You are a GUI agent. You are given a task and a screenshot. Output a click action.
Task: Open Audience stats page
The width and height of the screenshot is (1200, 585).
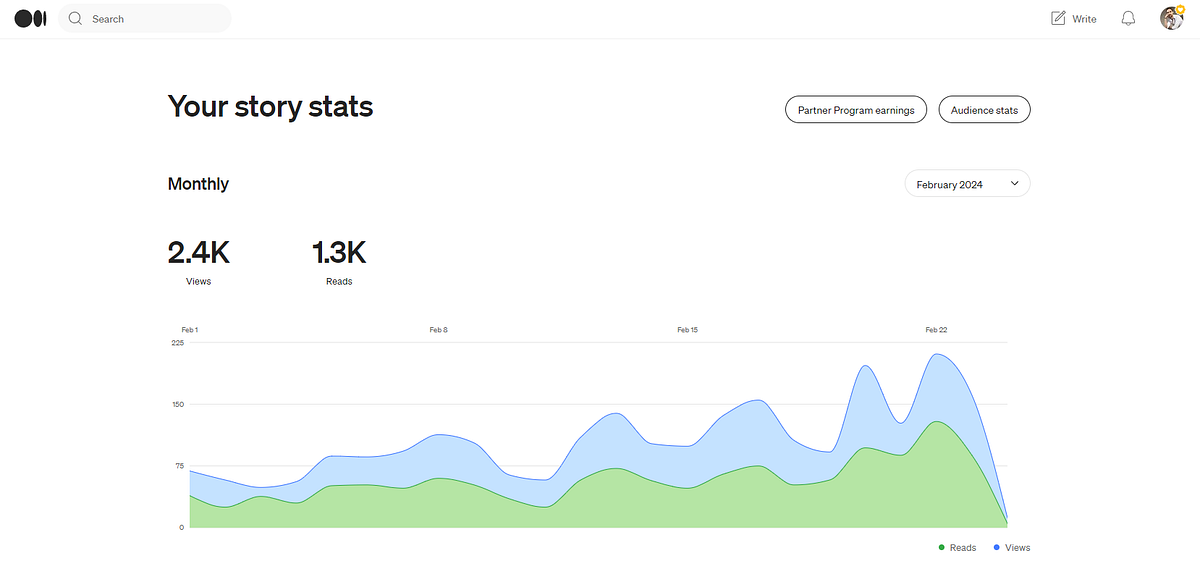pos(984,110)
